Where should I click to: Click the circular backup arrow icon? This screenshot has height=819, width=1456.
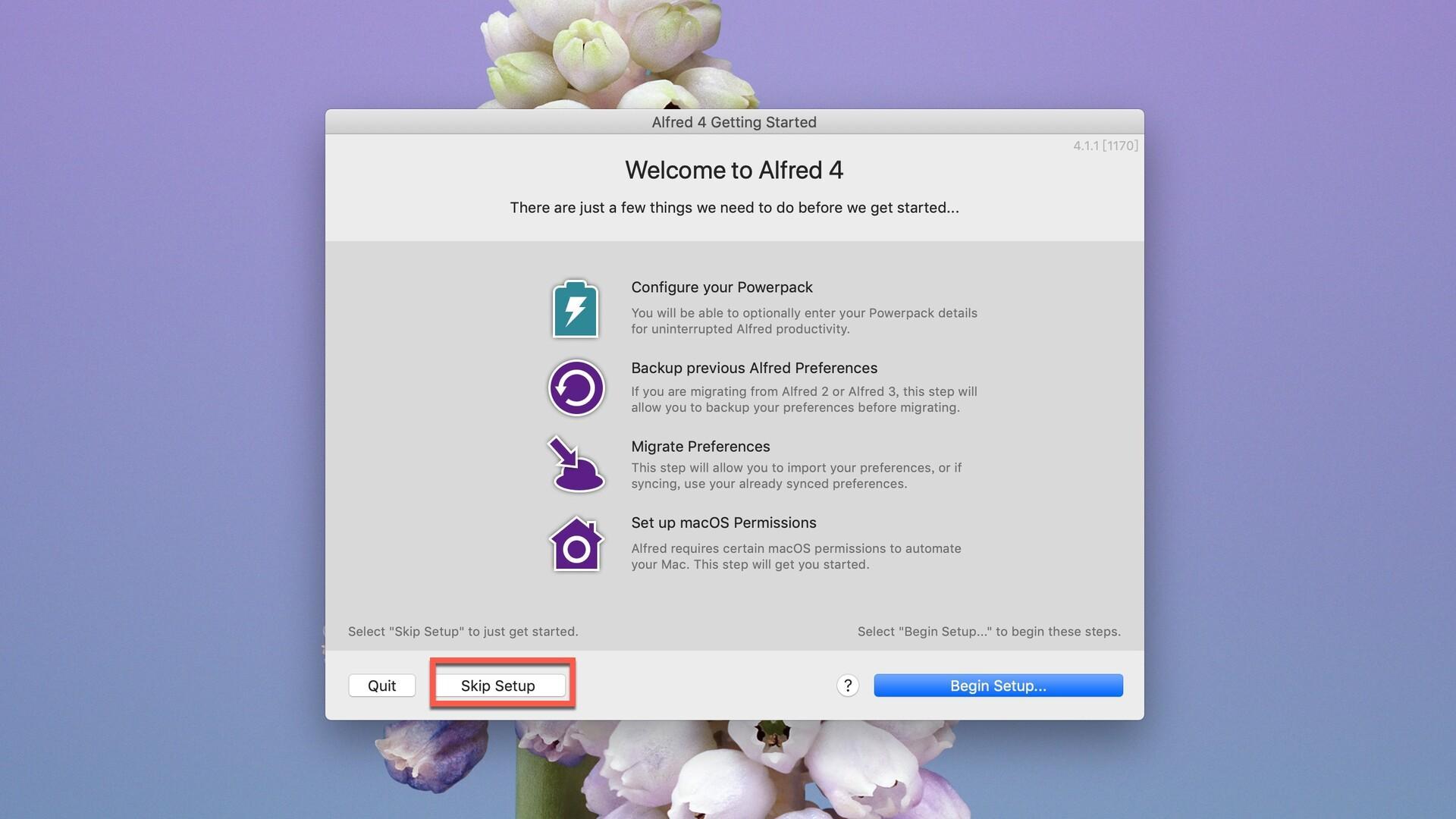click(x=576, y=388)
